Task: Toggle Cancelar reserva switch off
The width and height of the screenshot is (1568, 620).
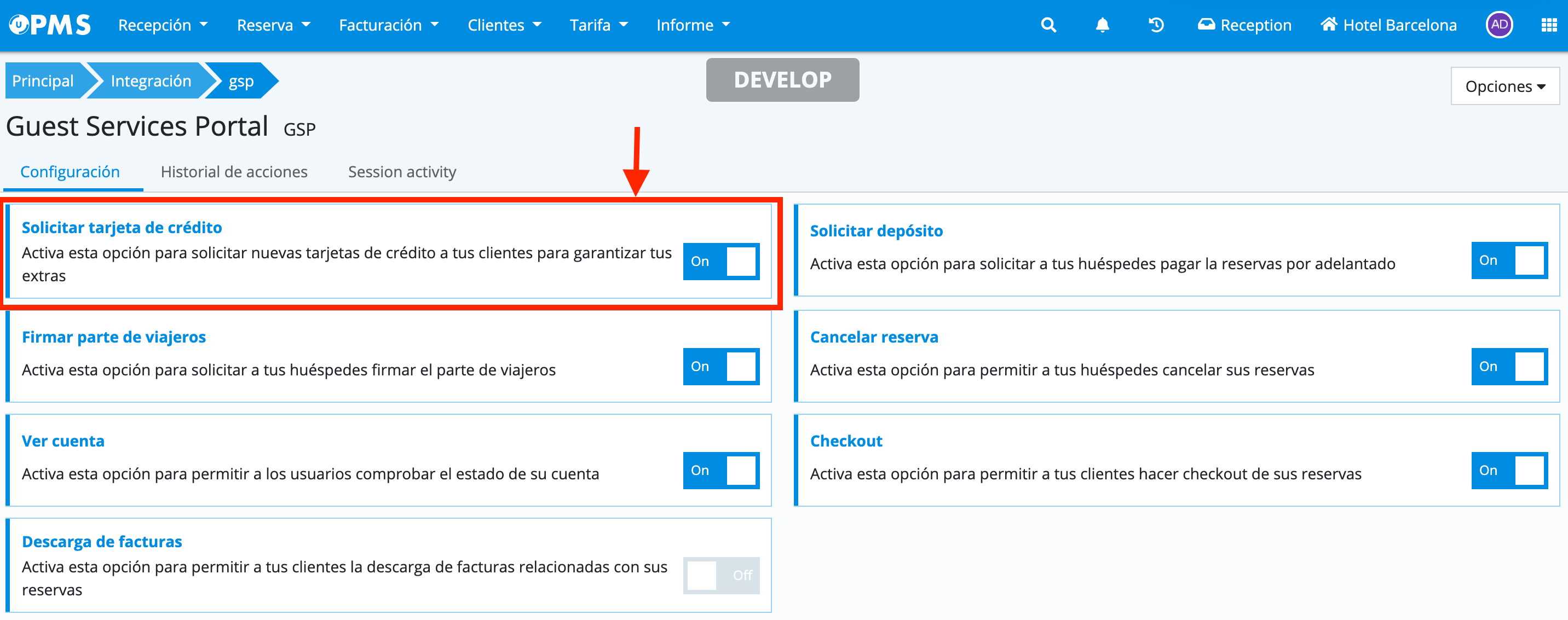Action: 1509,366
